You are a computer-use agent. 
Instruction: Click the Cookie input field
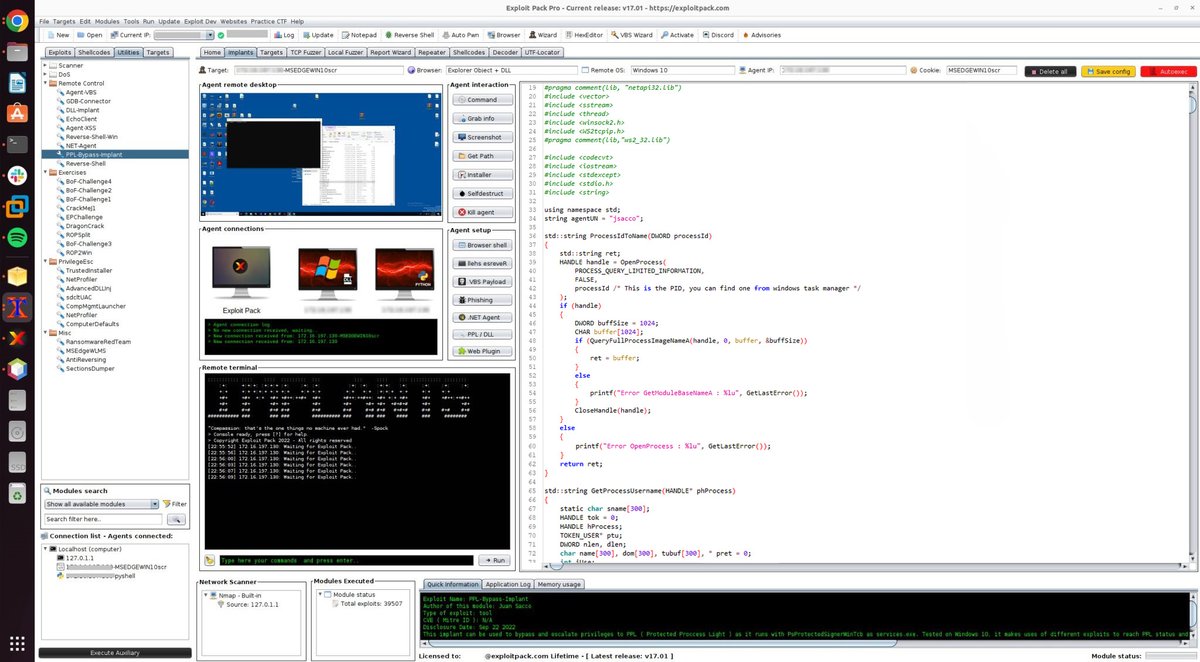[981, 71]
